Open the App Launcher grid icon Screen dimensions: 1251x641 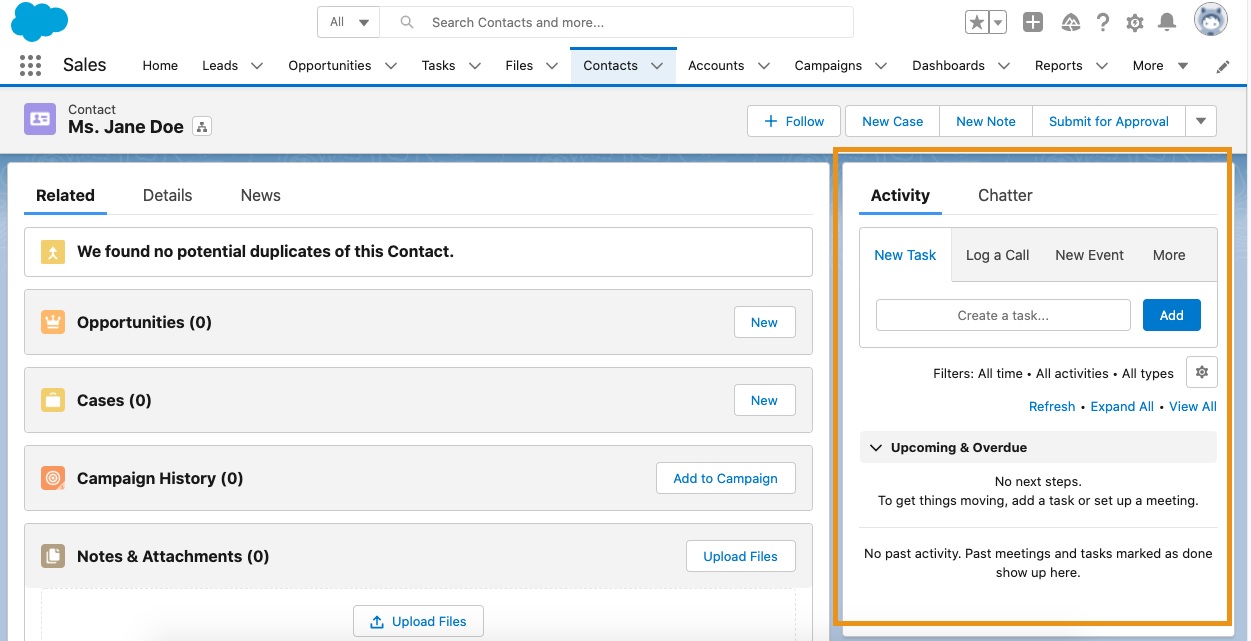pyautogui.click(x=30, y=66)
